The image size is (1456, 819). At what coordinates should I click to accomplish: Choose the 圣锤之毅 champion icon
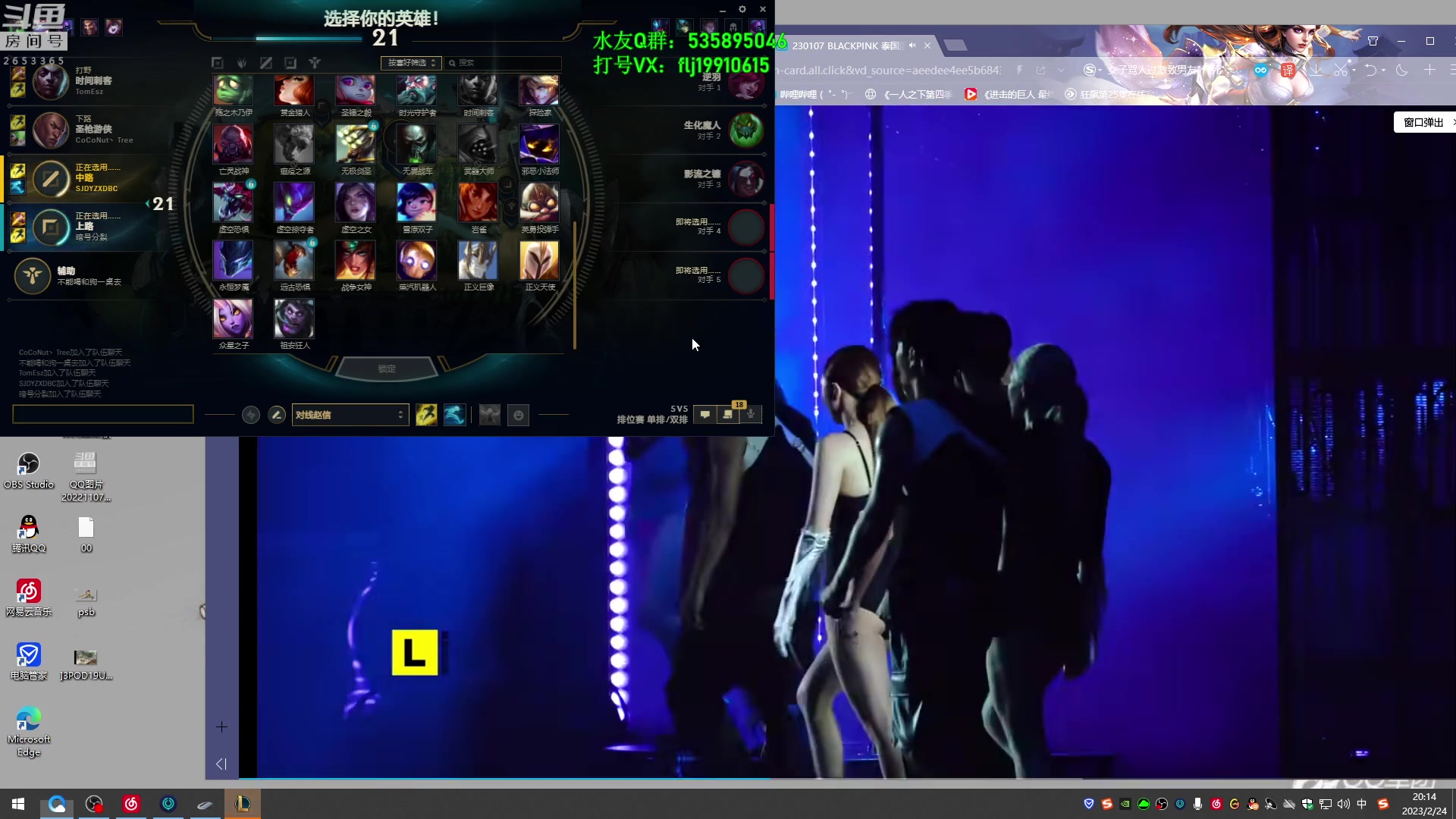point(356,89)
